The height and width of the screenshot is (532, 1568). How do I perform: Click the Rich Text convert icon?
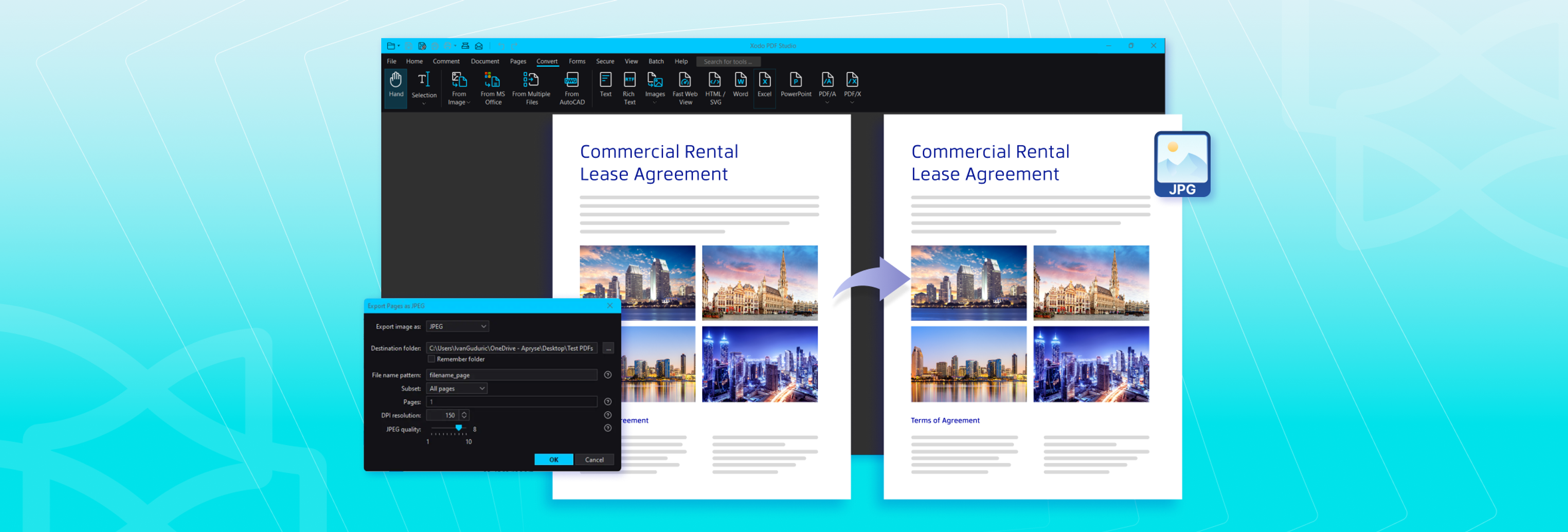[629, 88]
